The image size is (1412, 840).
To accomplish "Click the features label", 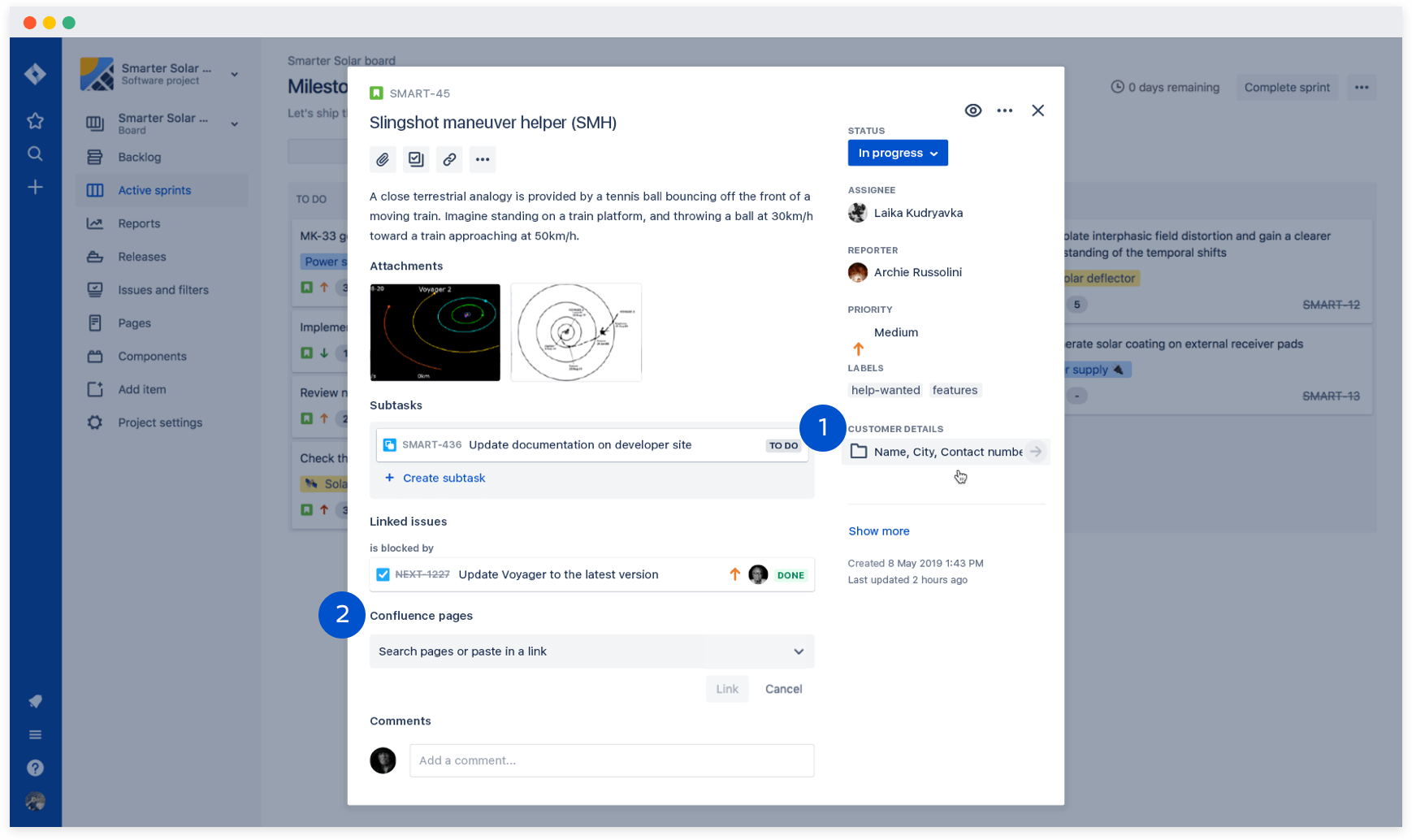I will tap(955, 390).
